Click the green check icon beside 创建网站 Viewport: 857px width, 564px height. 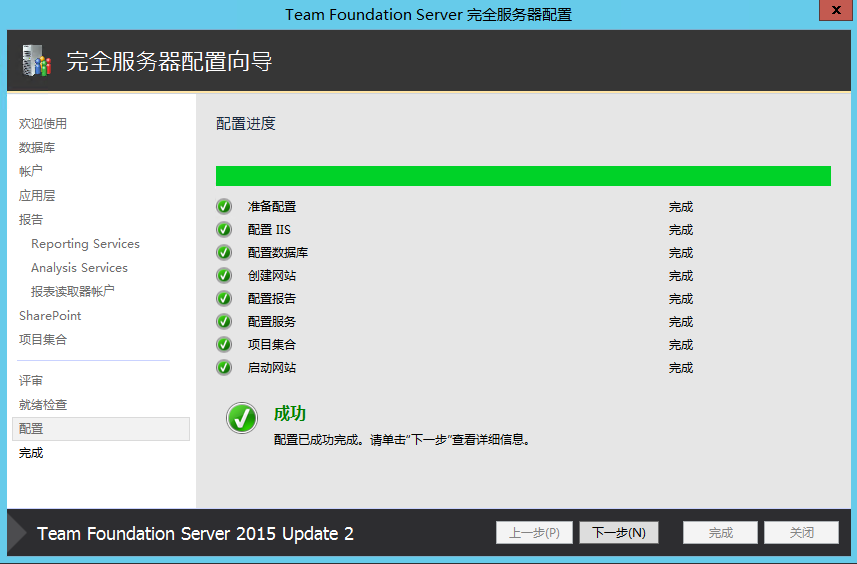click(224, 275)
